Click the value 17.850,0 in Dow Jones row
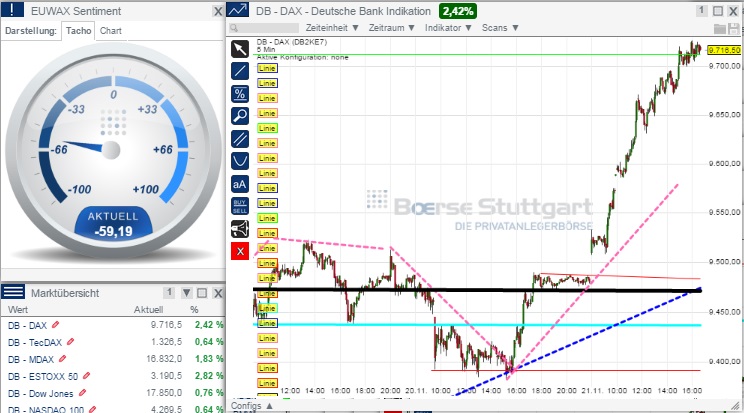Image resolution: width=744 pixels, height=413 pixels. (164, 393)
